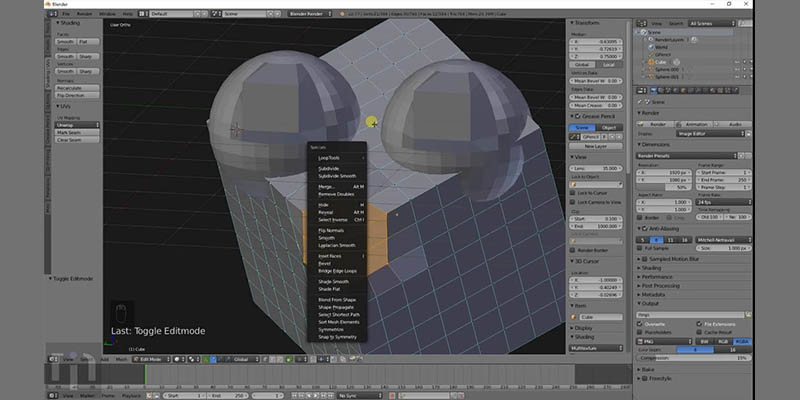Choose Remove Doubles from Specials menu
Viewport: 800px width, 400px height.
[336, 194]
